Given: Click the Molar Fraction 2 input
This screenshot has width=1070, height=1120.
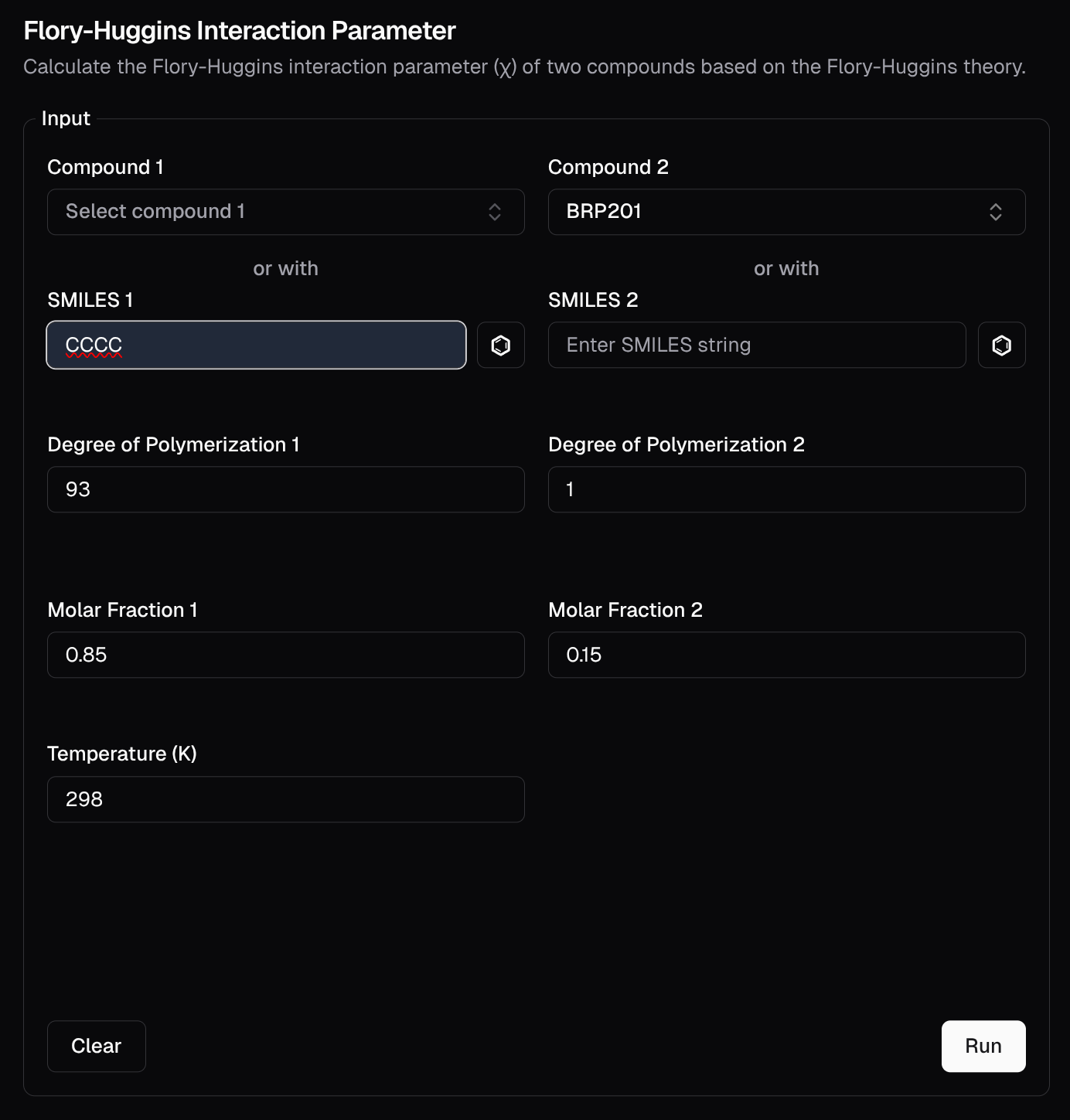Looking at the screenshot, I should click(786, 655).
